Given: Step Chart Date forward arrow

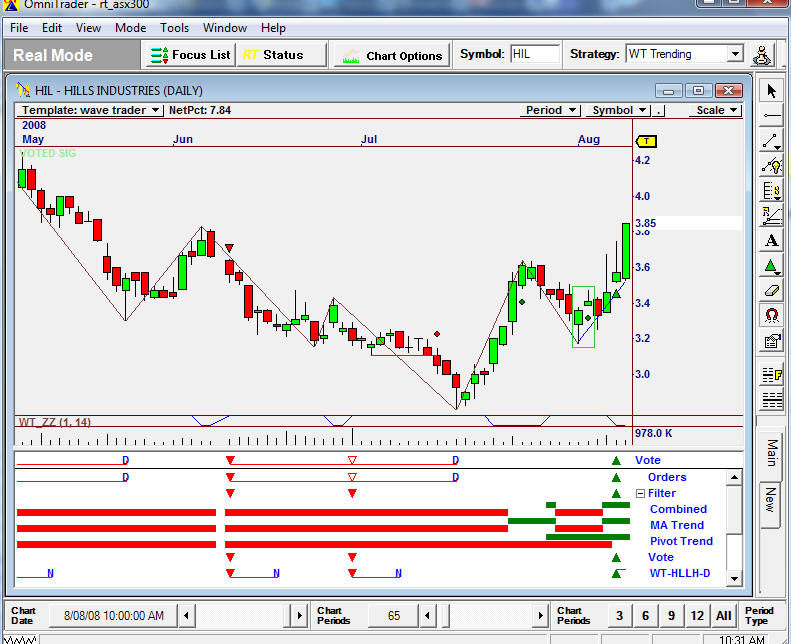Looking at the screenshot, I should [x=300, y=615].
